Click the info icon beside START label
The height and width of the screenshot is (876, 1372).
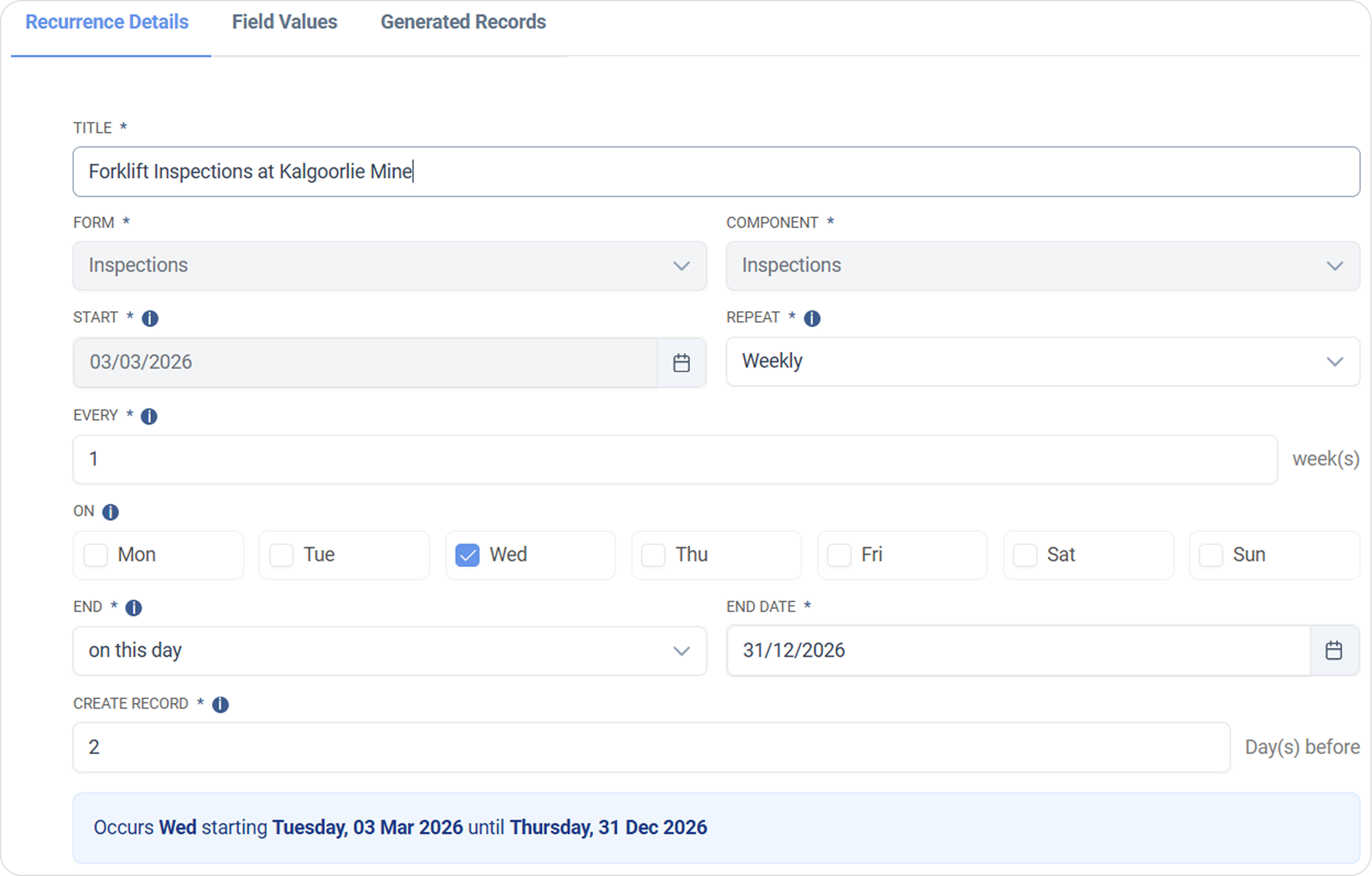click(x=150, y=318)
